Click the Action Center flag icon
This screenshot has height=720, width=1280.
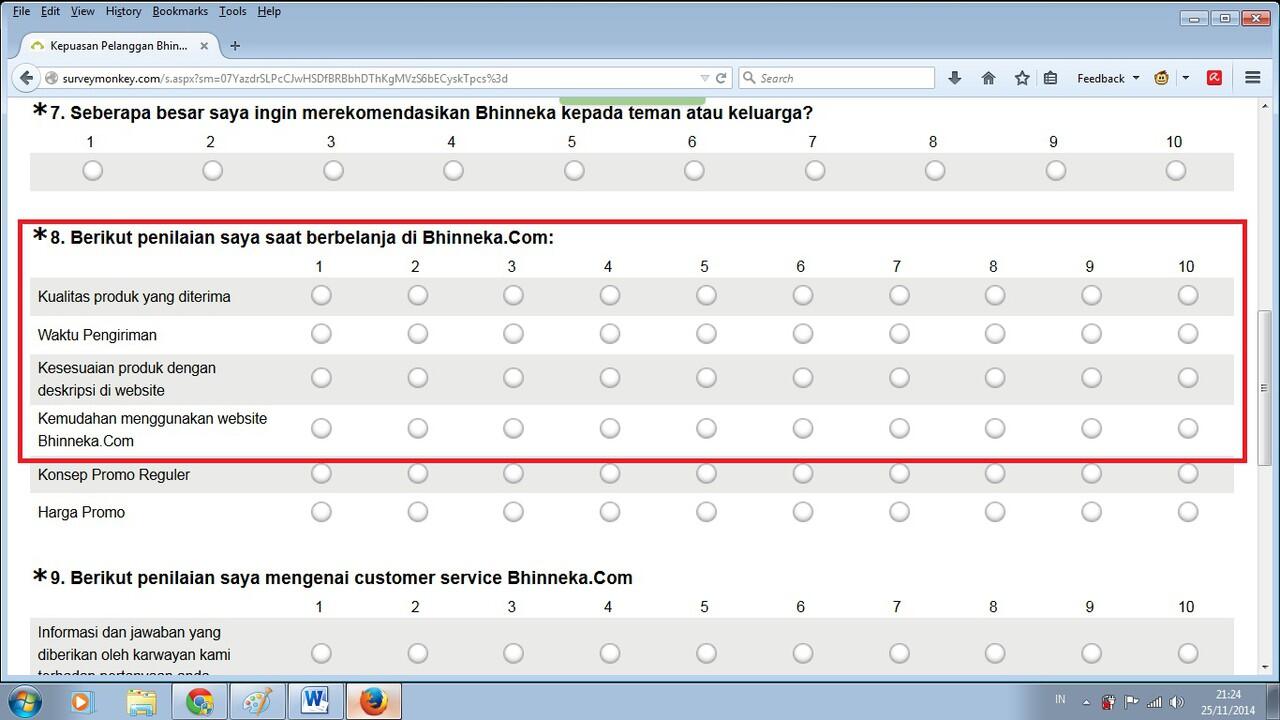coord(1132,702)
